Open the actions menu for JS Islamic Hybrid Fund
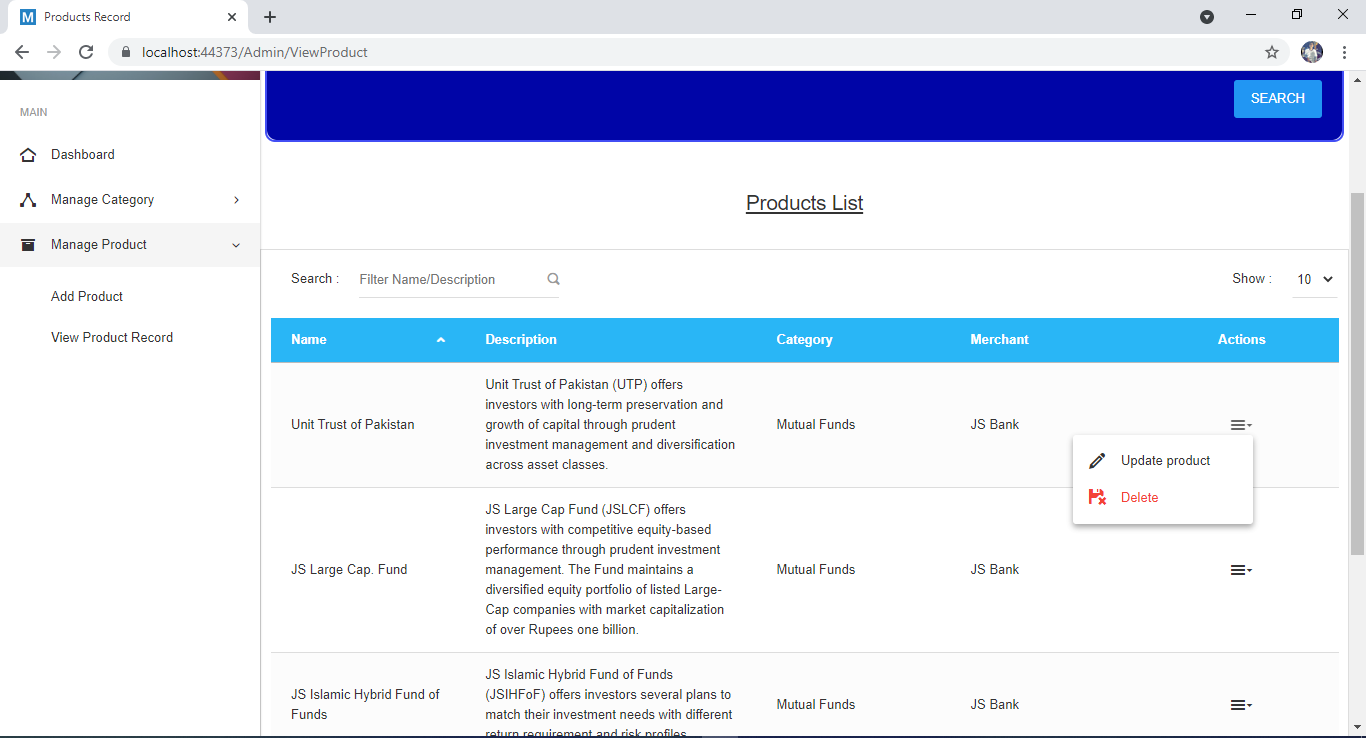The width and height of the screenshot is (1366, 738). tap(1241, 705)
